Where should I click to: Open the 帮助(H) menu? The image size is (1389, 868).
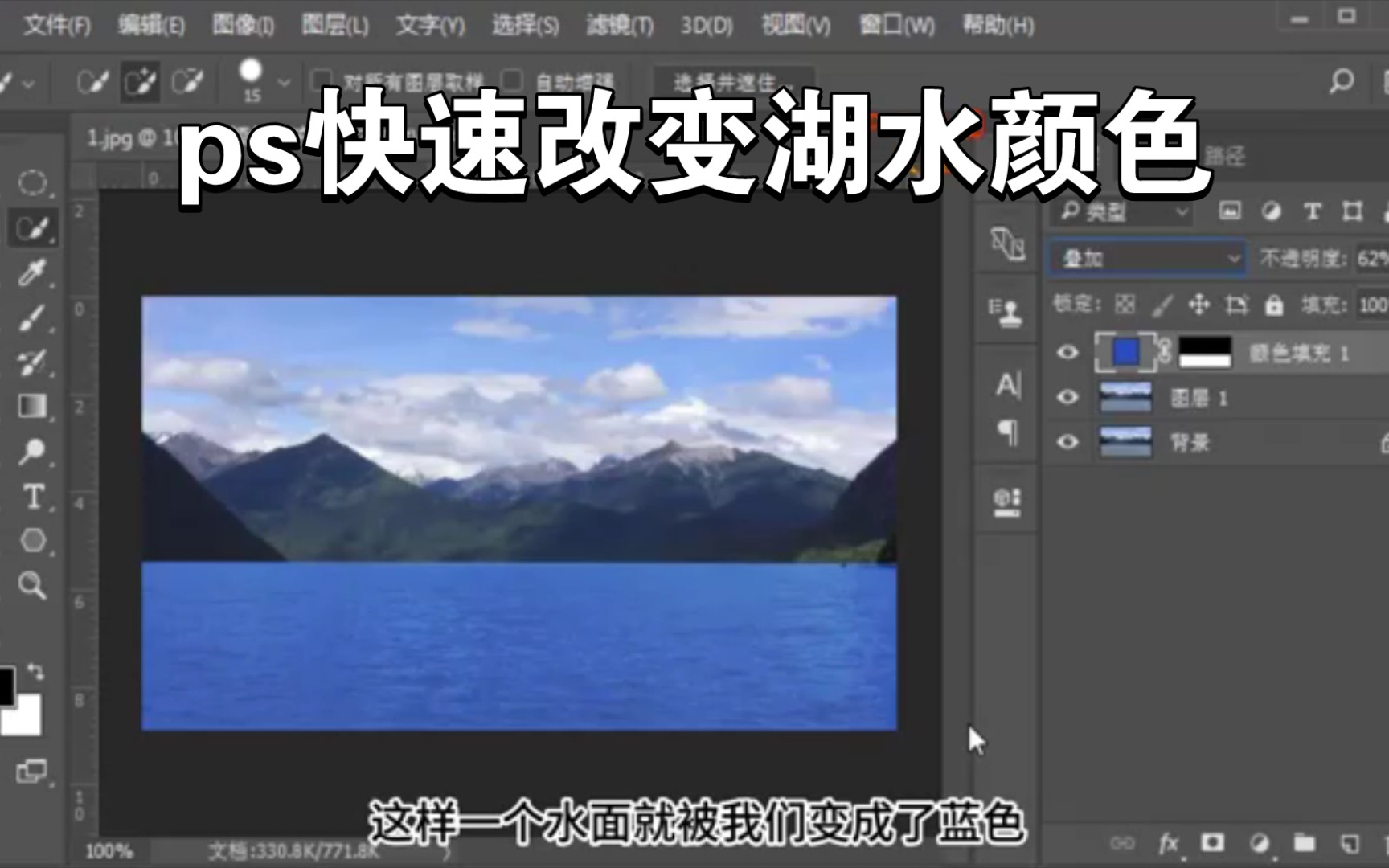[998, 26]
